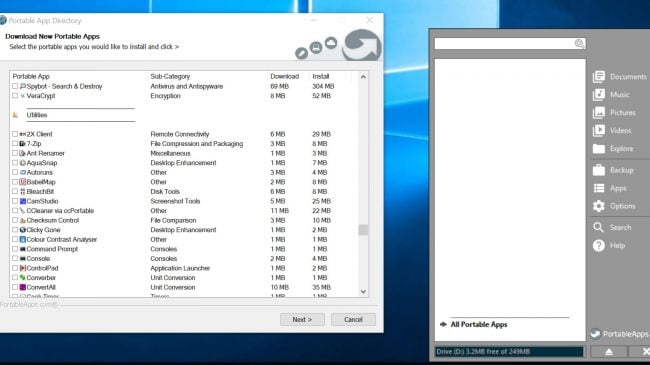Open the Apps list icon
Screen dimensions: 650x365
[599, 188]
